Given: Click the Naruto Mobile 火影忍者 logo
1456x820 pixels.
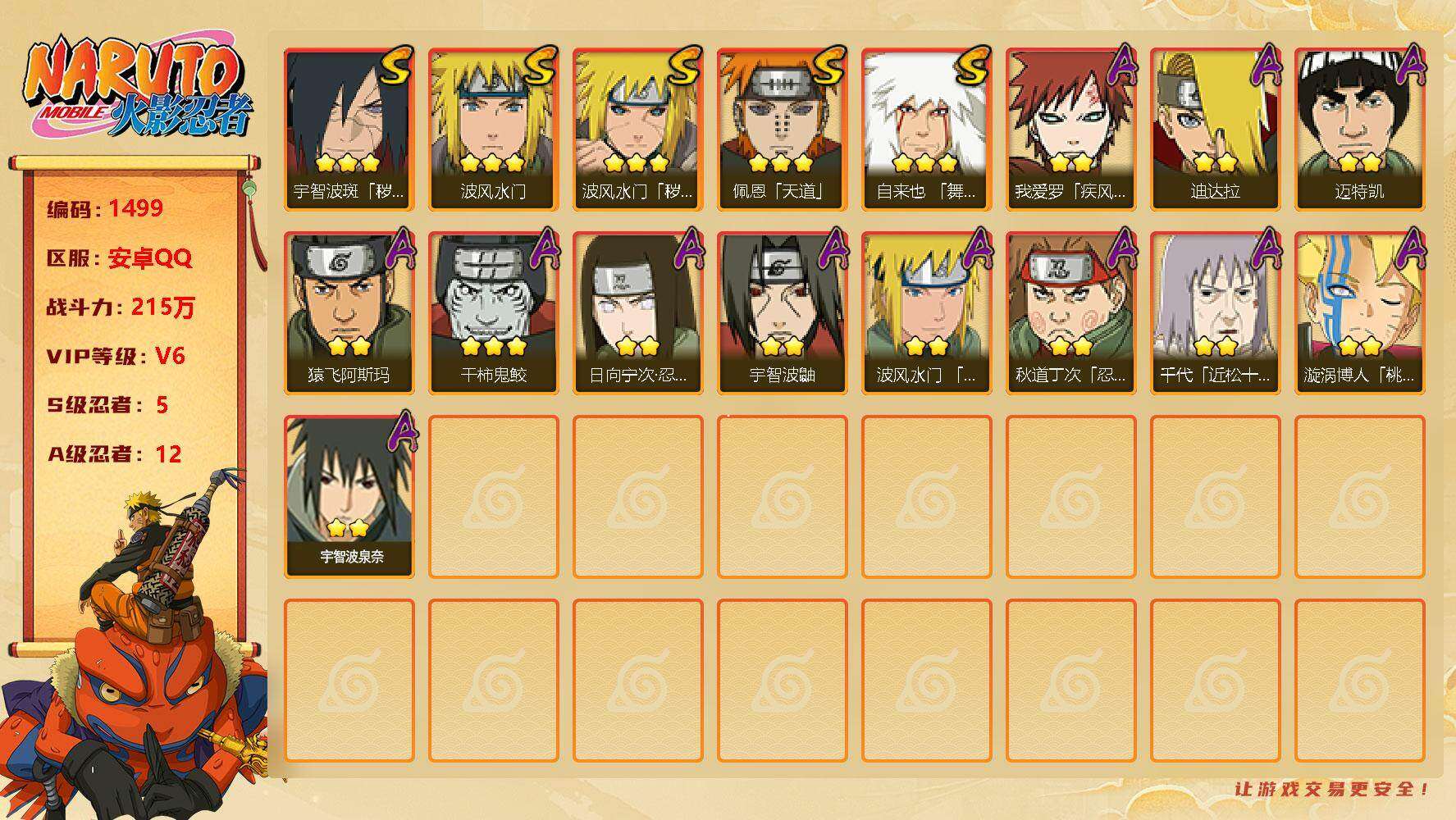Looking at the screenshot, I should 138,88.
